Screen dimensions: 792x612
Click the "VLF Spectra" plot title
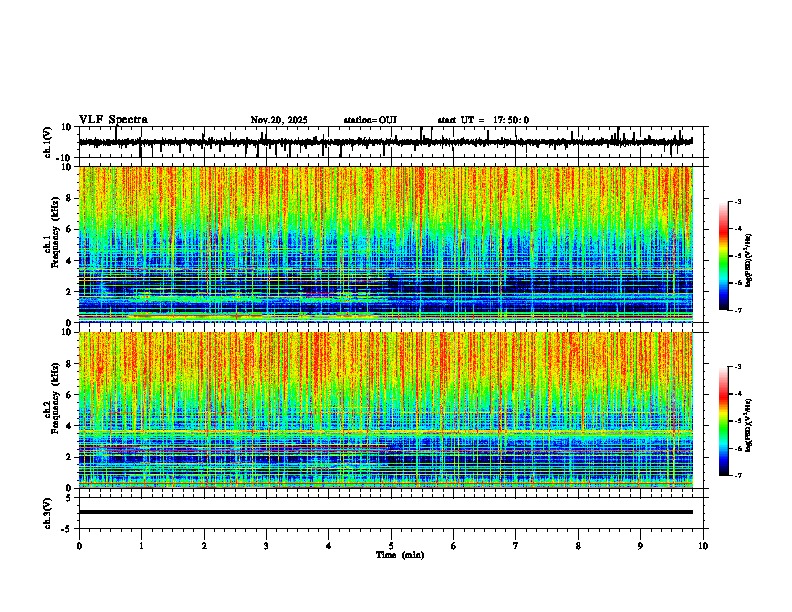tap(113, 120)
